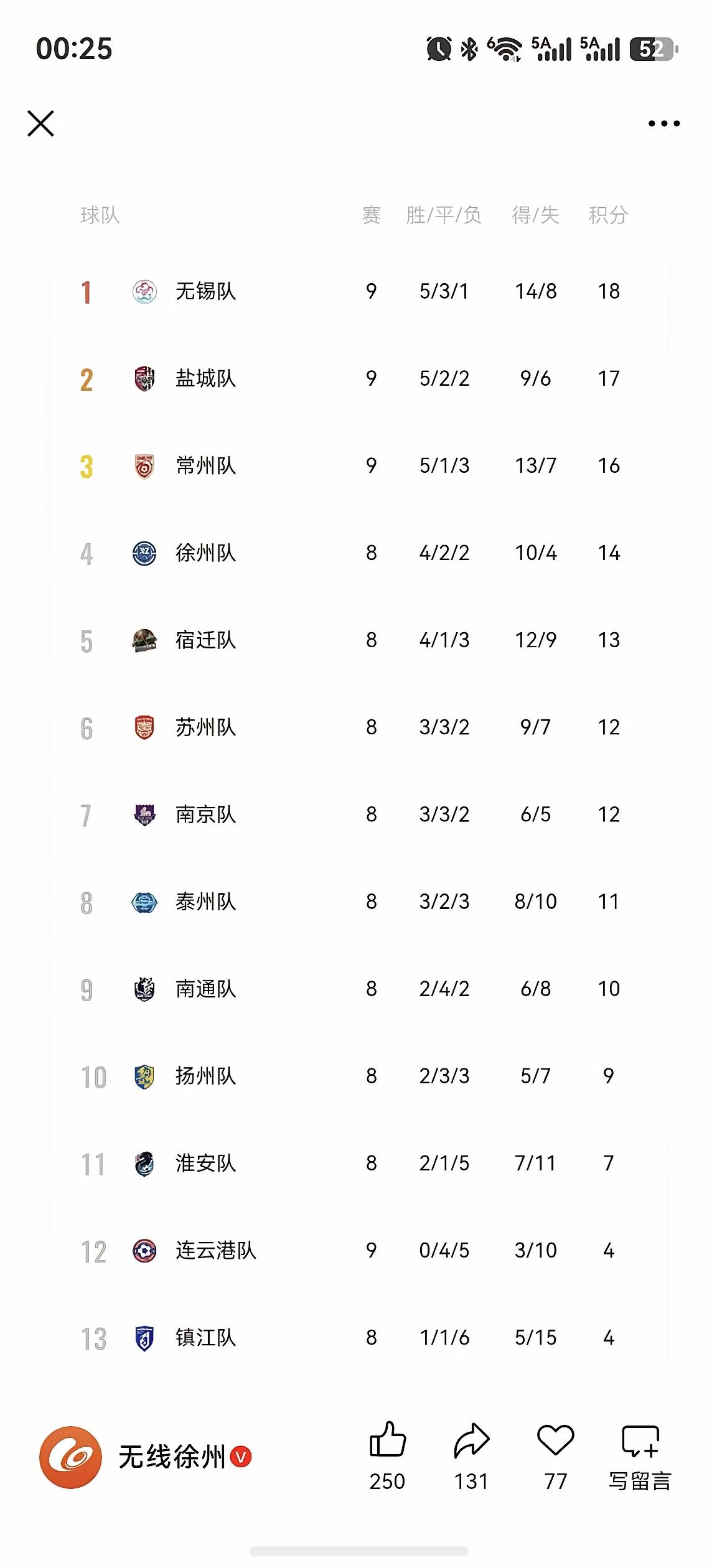Open the 写留言 comment icon
This screenshot has height=1568, width=717.
pos(640,1441)
